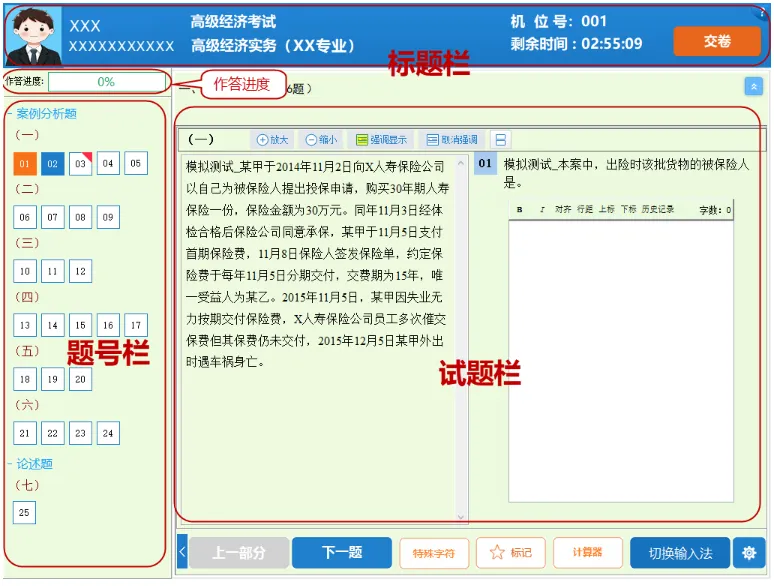The image size is (774, 586).
Task: Submit the exam with 交卷
Action: click(717, 41)
